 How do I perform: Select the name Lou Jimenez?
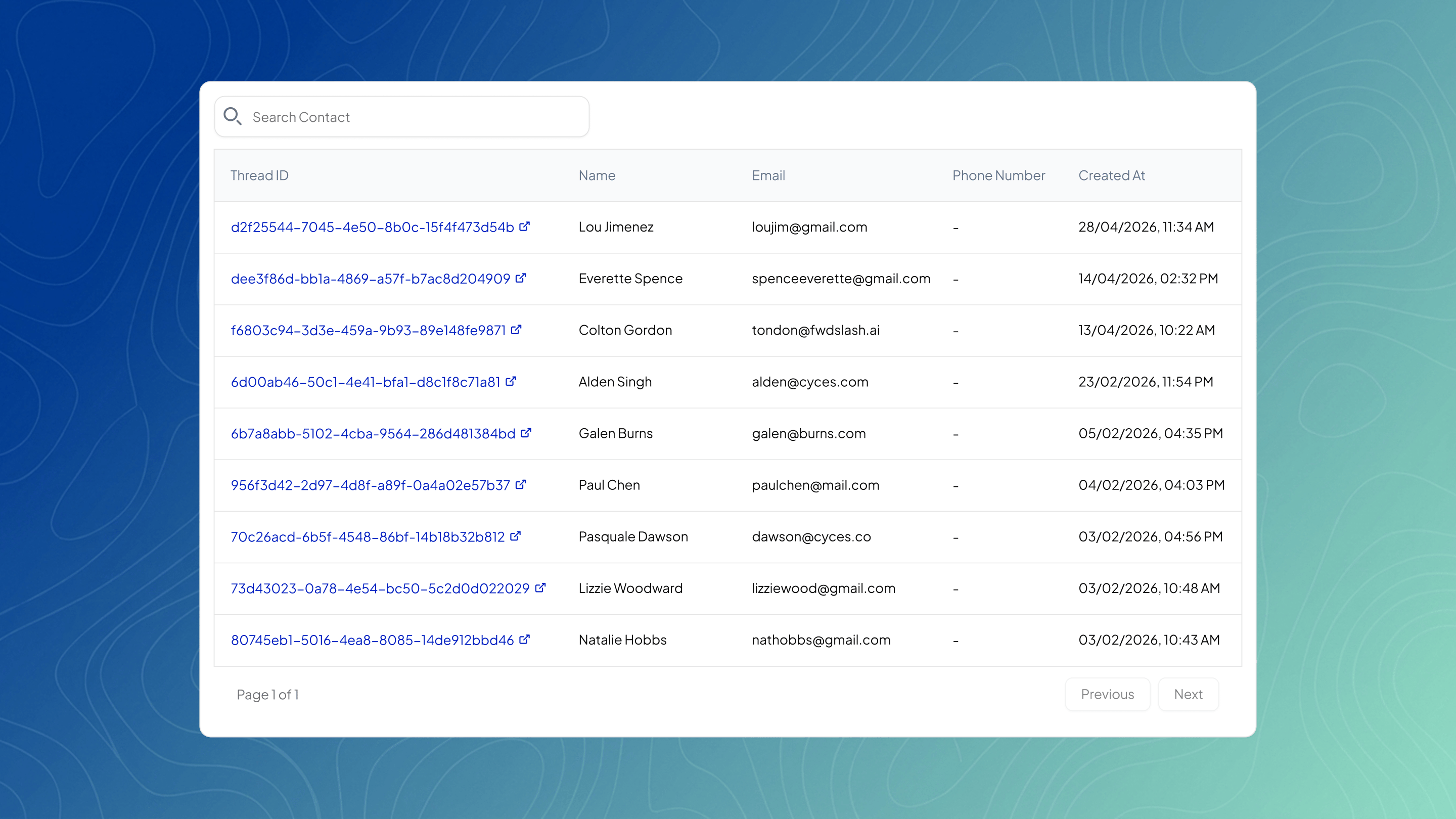point(616,227)
